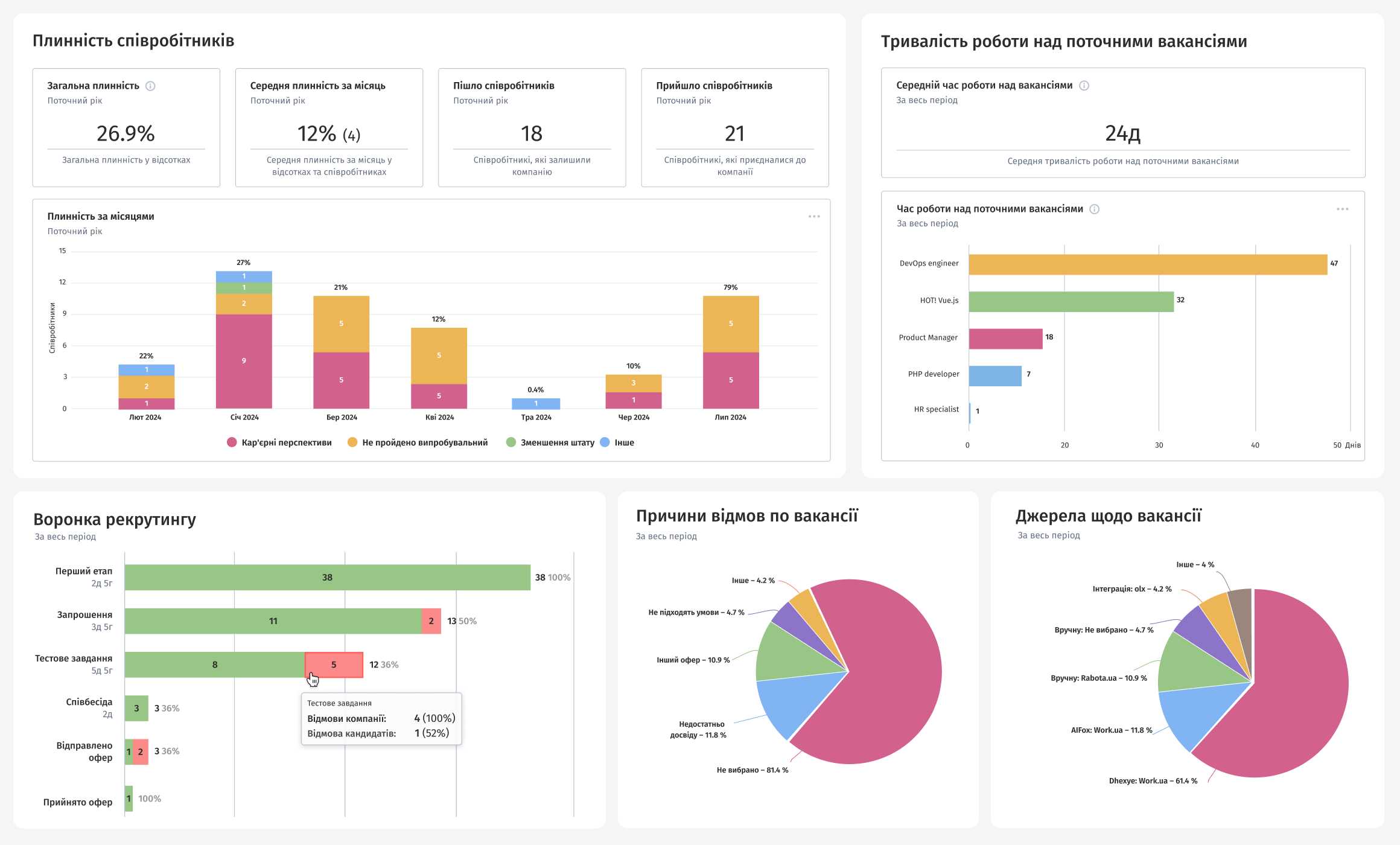The image size is (1400, 845).
Task: Click info icon beside Середній час роботи над вакансіями
Action: (x=1084, y=85)
